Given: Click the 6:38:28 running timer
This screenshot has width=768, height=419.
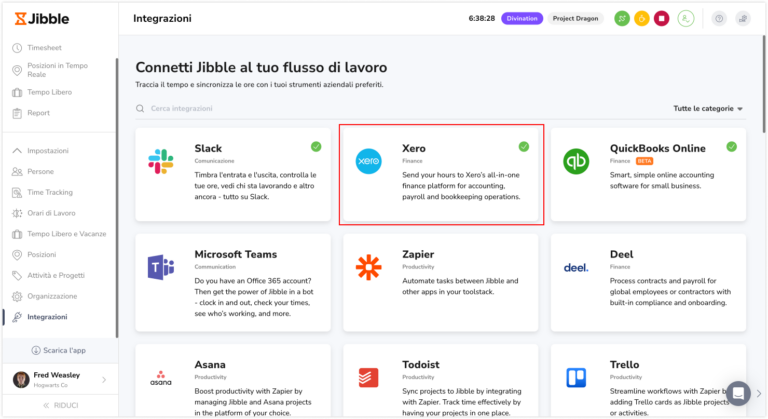Looking at the screenshot, I should pyautogui.click(x=481, y=19).
